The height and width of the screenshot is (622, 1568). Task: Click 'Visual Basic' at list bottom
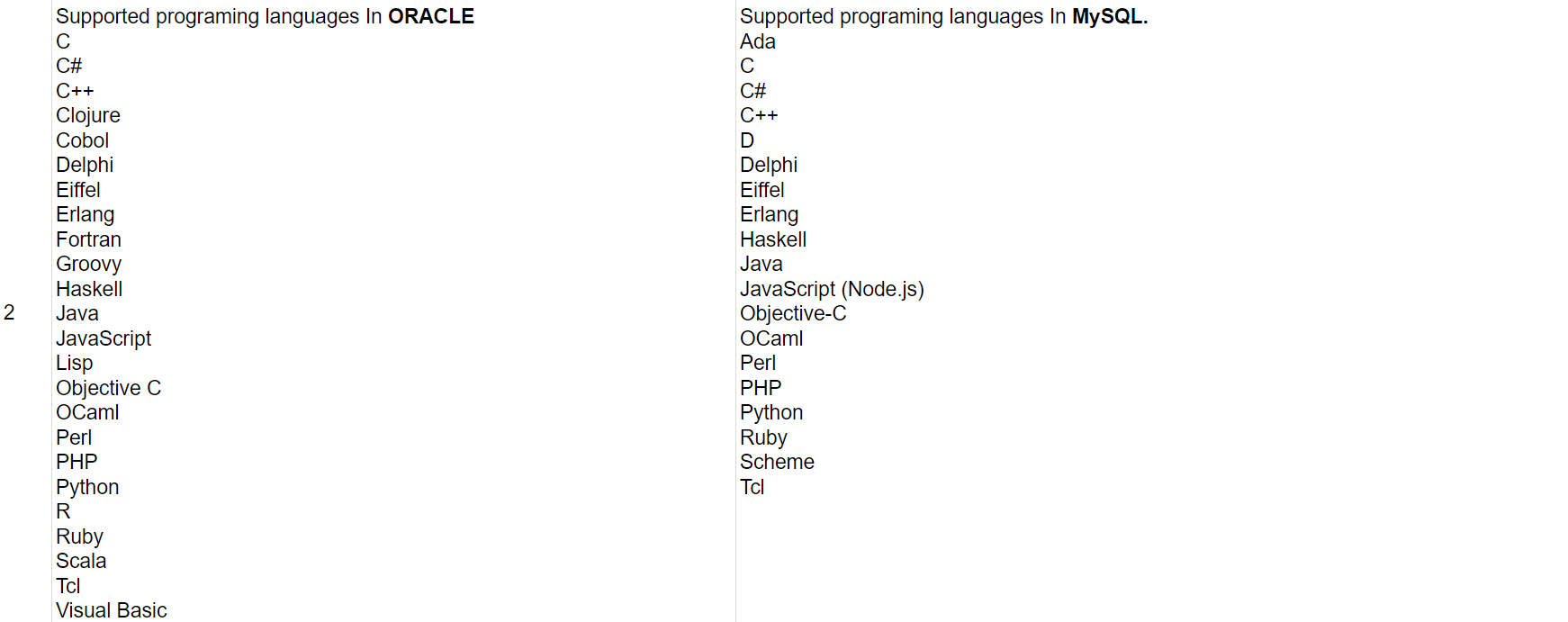pos(112,610)
